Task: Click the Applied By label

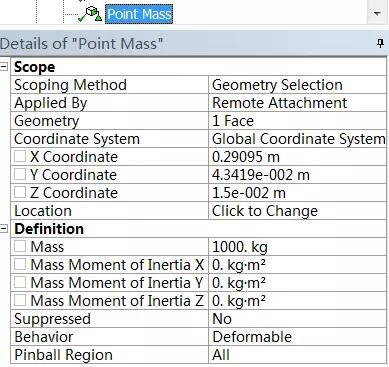Action: coord(51,103)
